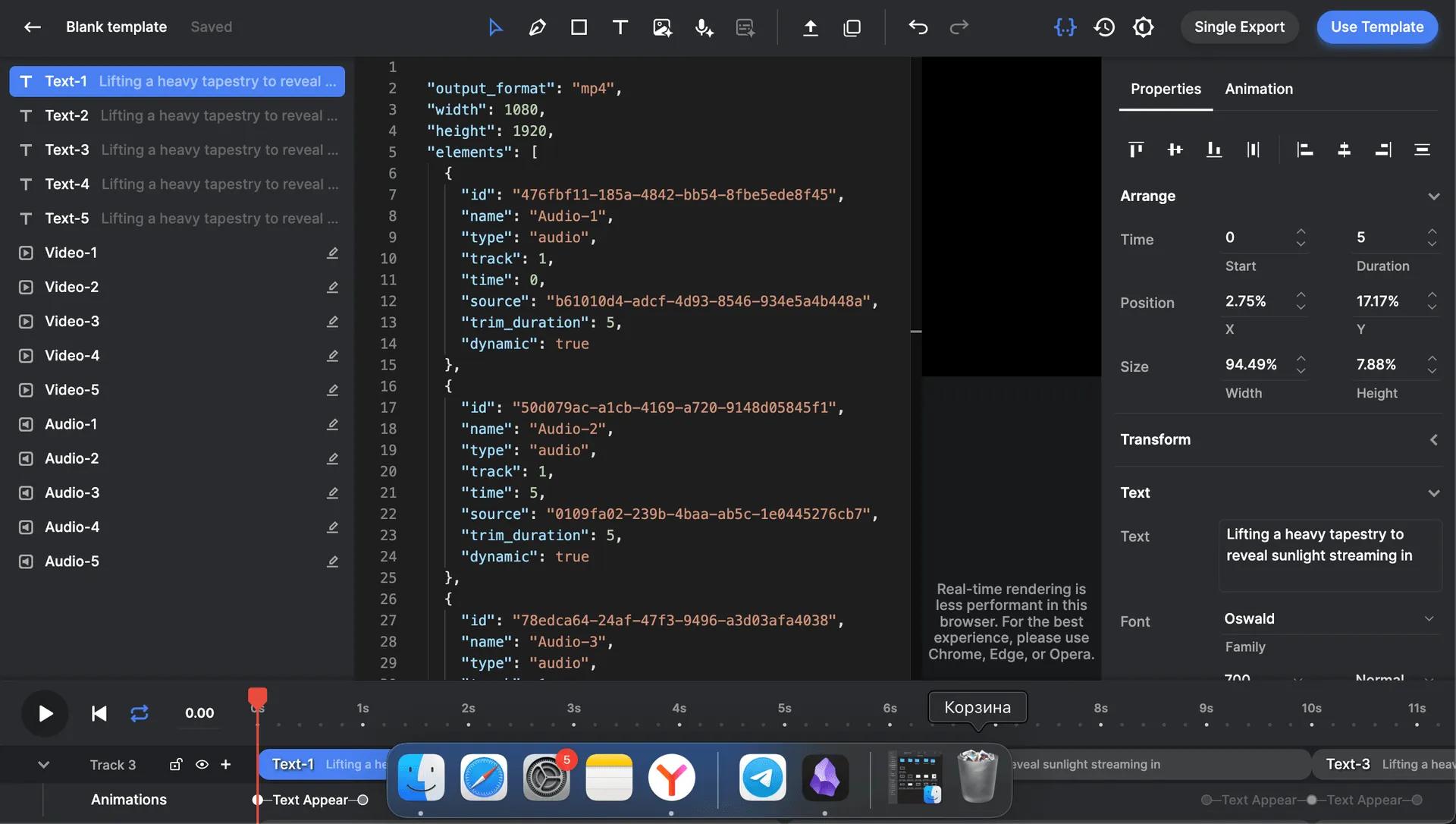Switch to the Animation tab
The image size is (1456, 824).
[x=1259, y=90]
